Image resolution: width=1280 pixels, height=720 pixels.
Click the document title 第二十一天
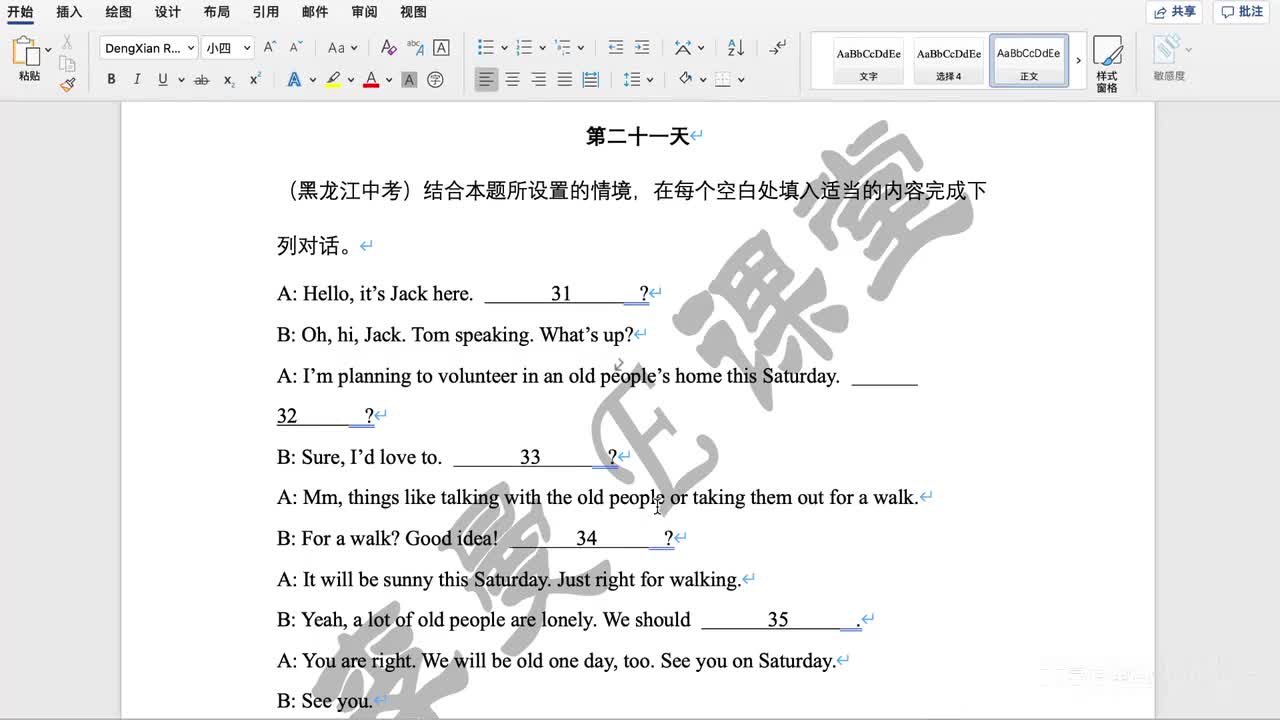click(638, 136)
